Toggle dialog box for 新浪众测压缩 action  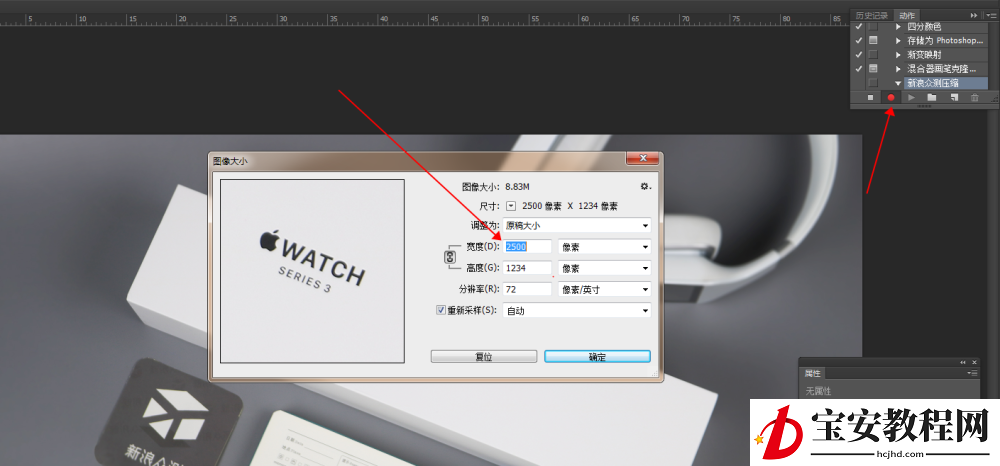(x=873, y=83)
